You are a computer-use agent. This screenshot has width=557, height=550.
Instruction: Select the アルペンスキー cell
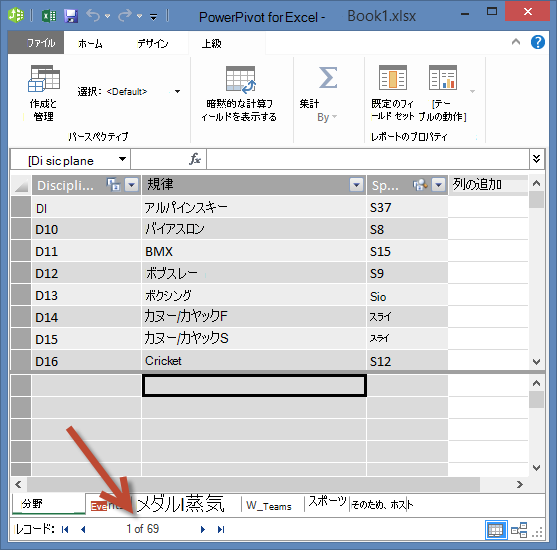tap(254, 207)
